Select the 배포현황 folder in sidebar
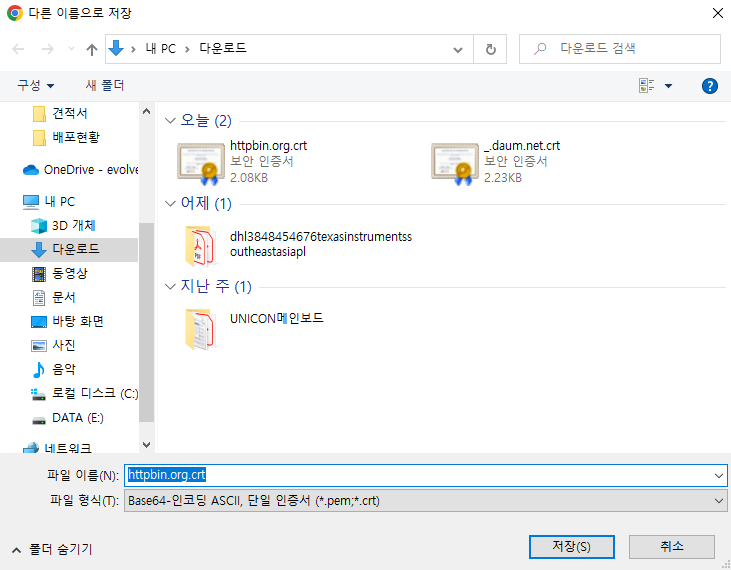This screenshot has width=731, height=570. (x=66, y=137)
